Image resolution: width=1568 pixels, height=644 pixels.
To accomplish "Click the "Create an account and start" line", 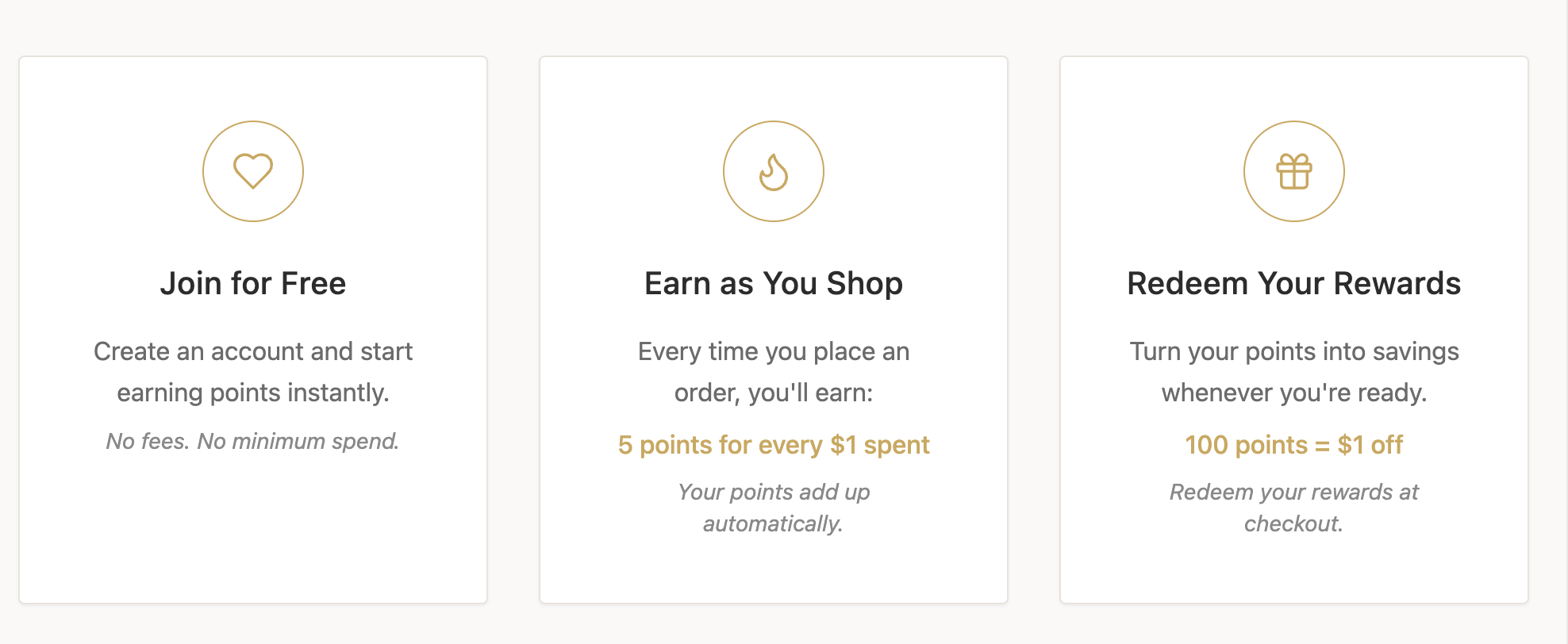I will 253,351.
